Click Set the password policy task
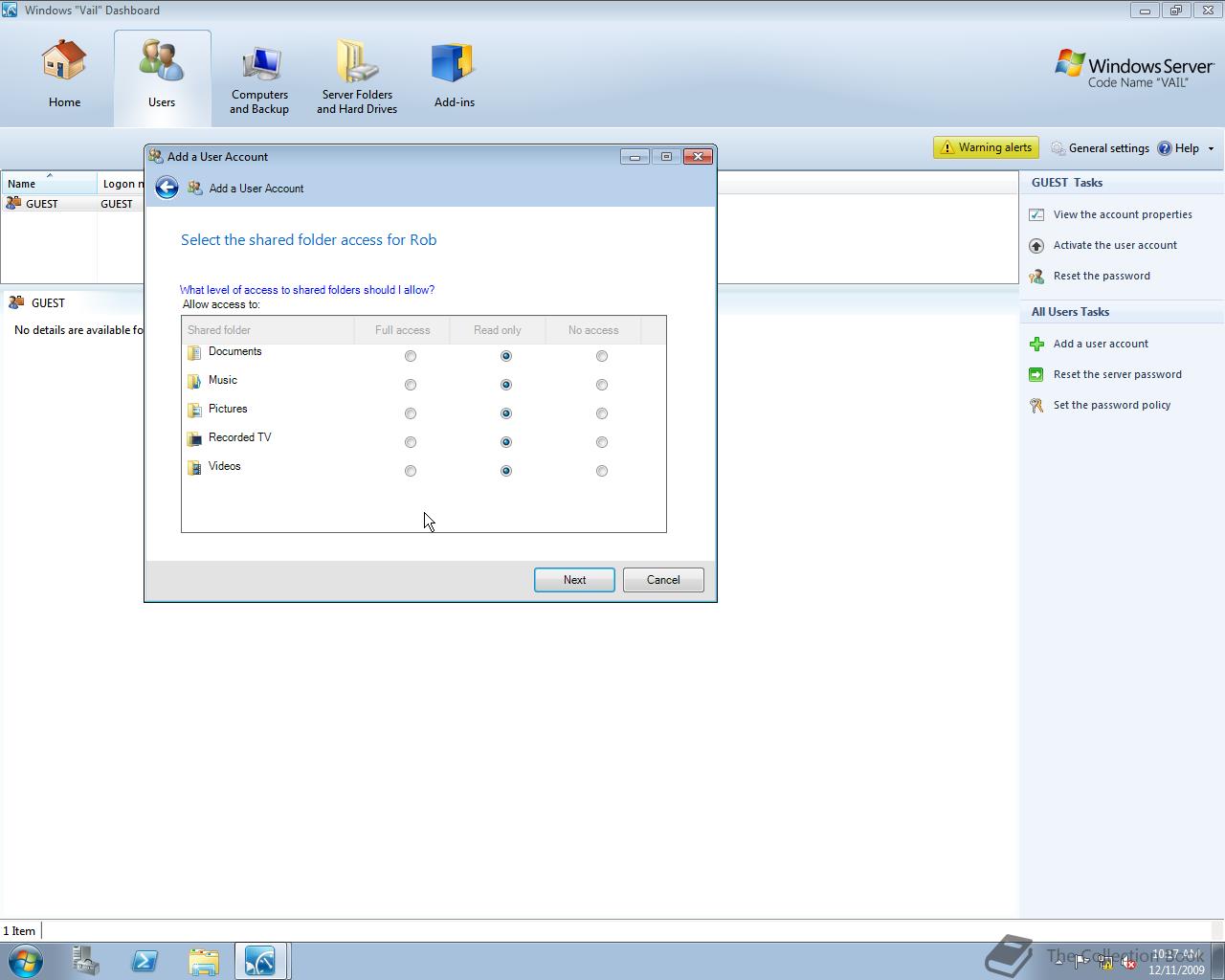Screen dimensions: 1225x980 (1112, 405)
